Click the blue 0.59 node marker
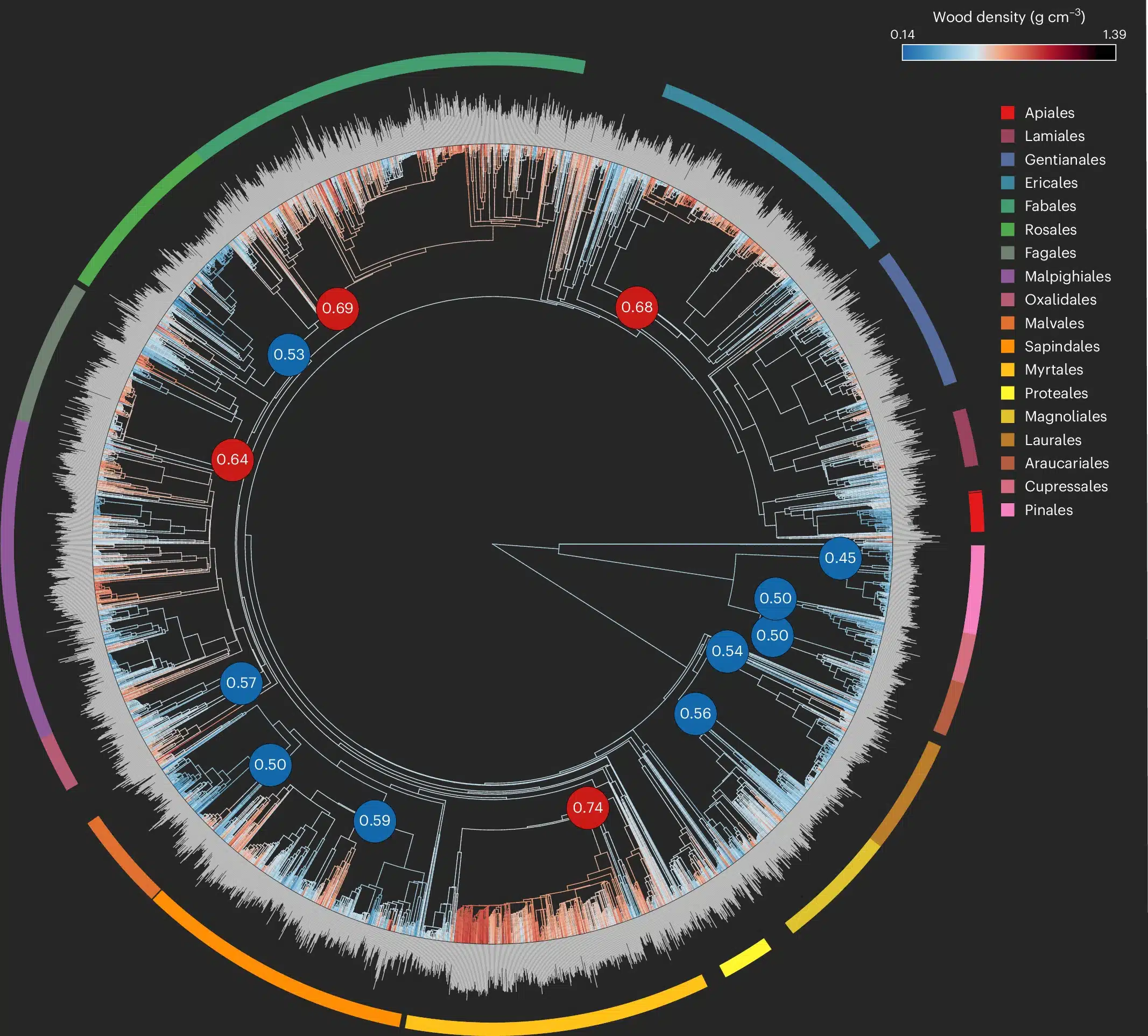The height and width of the screenshot is (1036, 1148). pos(375,820)
